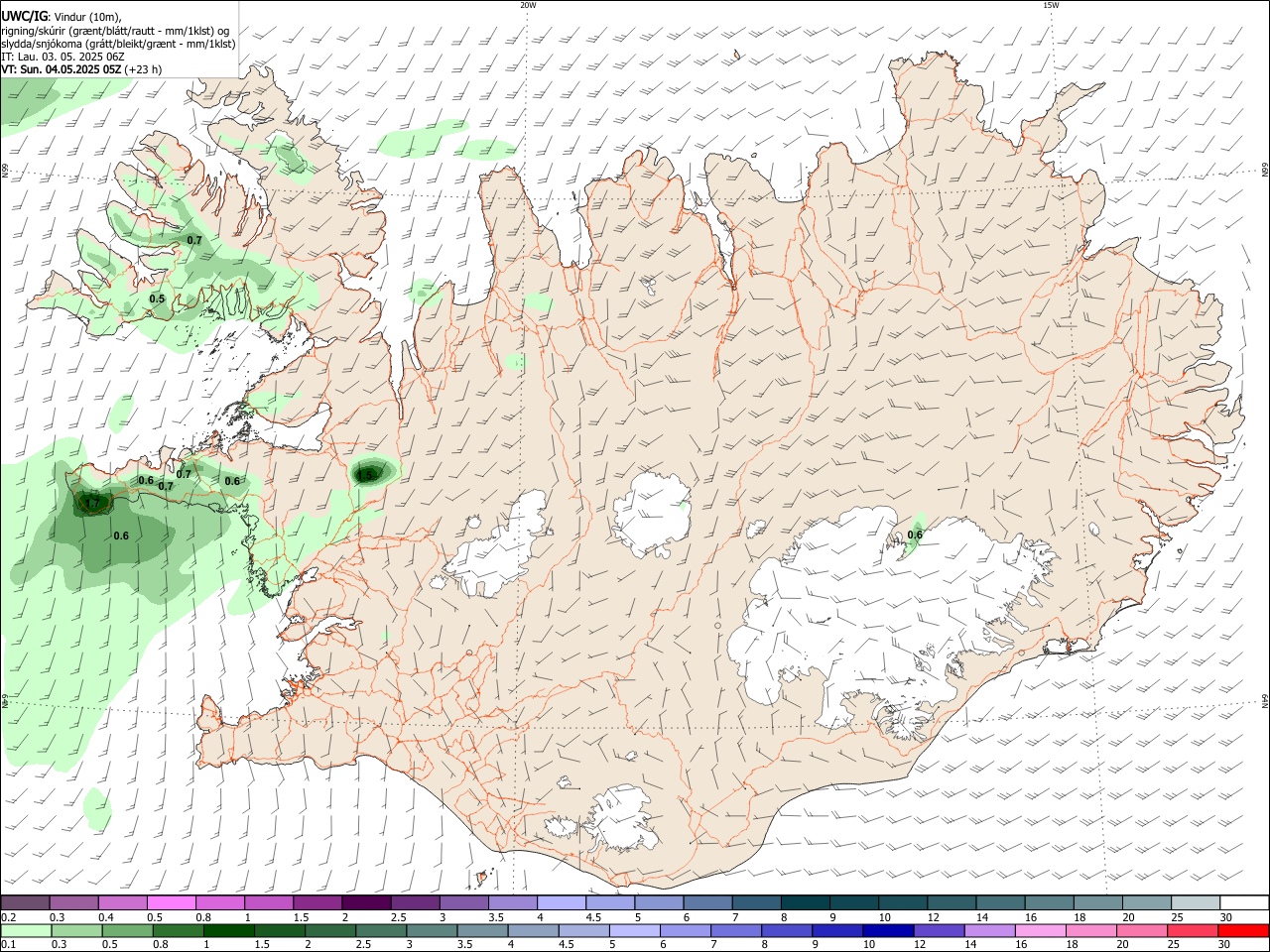Click the 'rigning/skúrir' legend description line

point(115,31)
